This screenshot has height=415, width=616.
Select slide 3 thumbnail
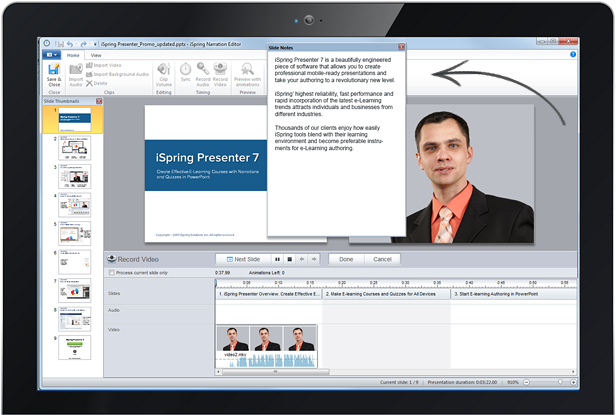(75, 176)
